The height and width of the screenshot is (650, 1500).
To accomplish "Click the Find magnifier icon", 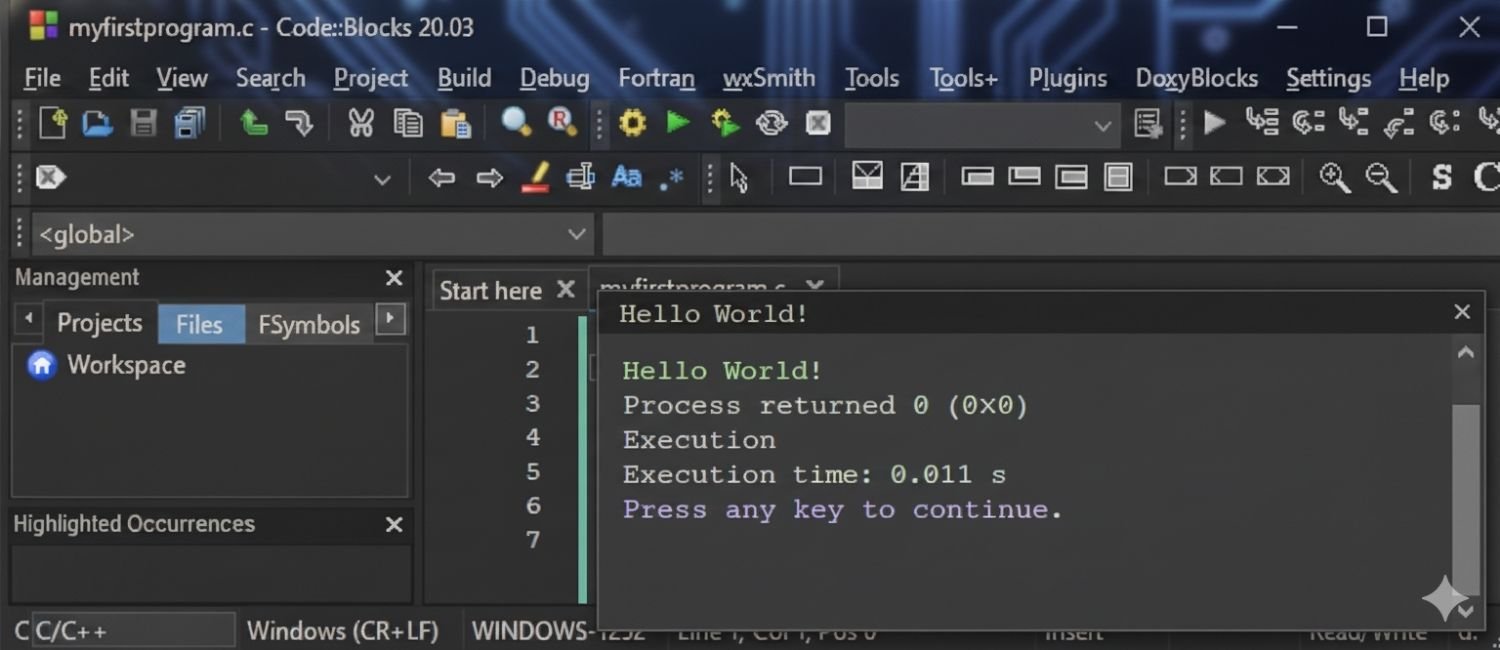I will tap(516, 123).
